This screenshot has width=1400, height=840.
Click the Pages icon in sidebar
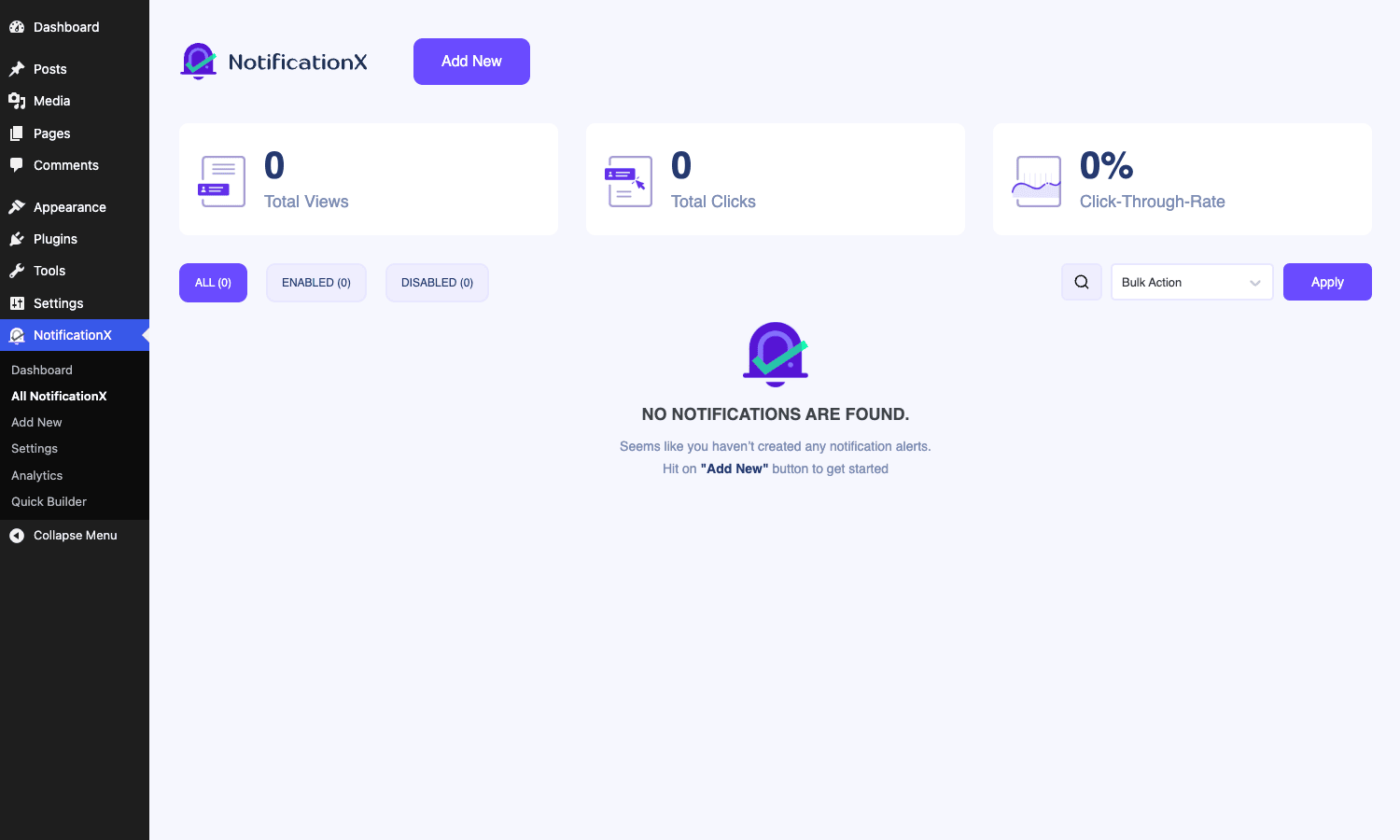click(17, 133)
